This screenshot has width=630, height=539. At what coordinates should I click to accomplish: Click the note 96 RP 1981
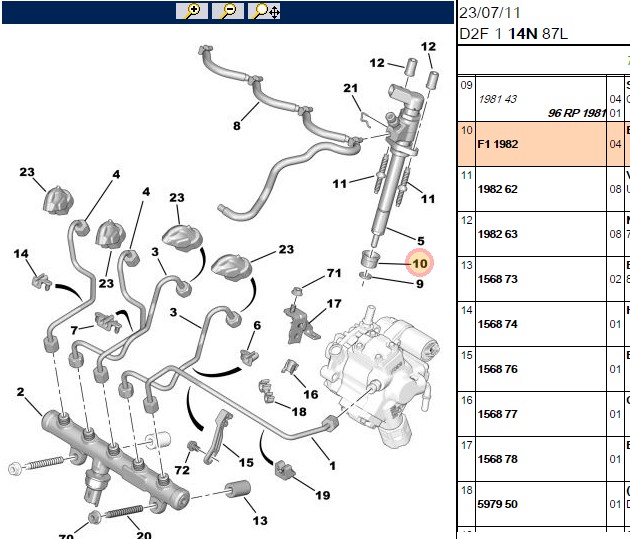point(577,113)
